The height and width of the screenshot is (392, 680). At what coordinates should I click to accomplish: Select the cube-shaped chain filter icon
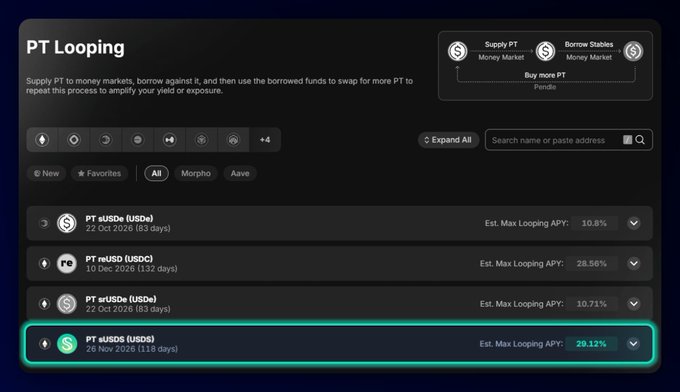coord(201,140)
